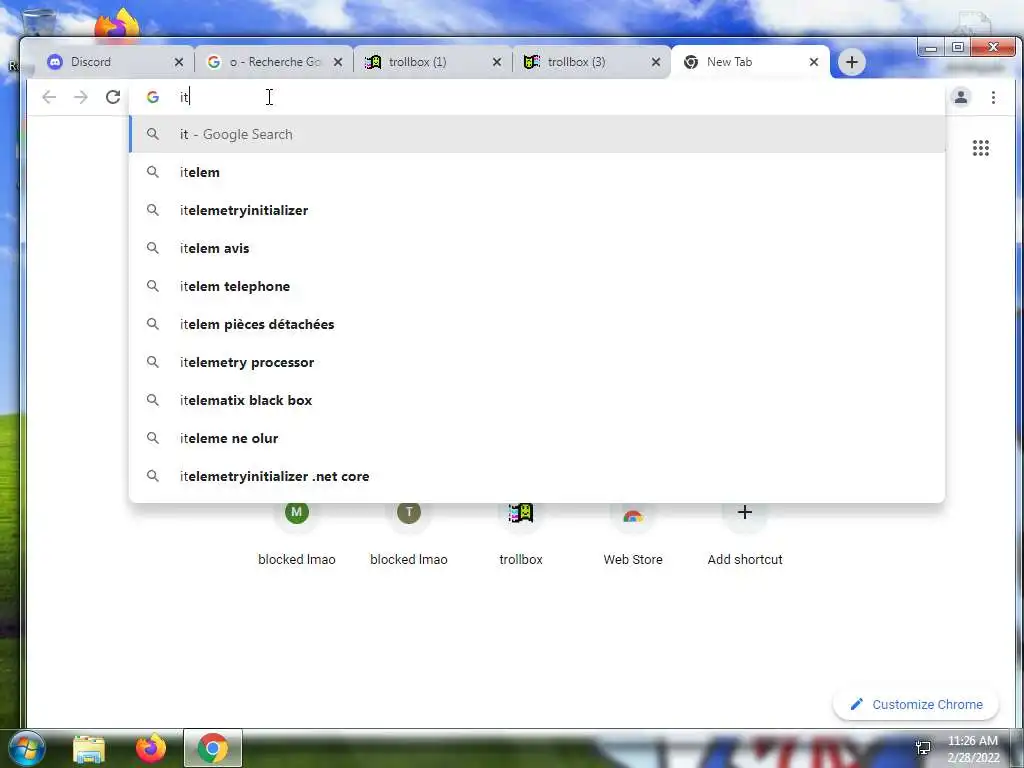Click the search icon beside "iteleme ne olur"
This screenshot has width=1024, height=768.
(x=153, y=438)
